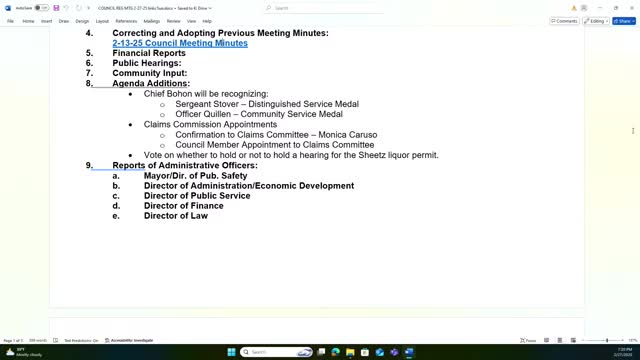Click 'Mayor/Dir. of Pub. Safety' item

196,176
